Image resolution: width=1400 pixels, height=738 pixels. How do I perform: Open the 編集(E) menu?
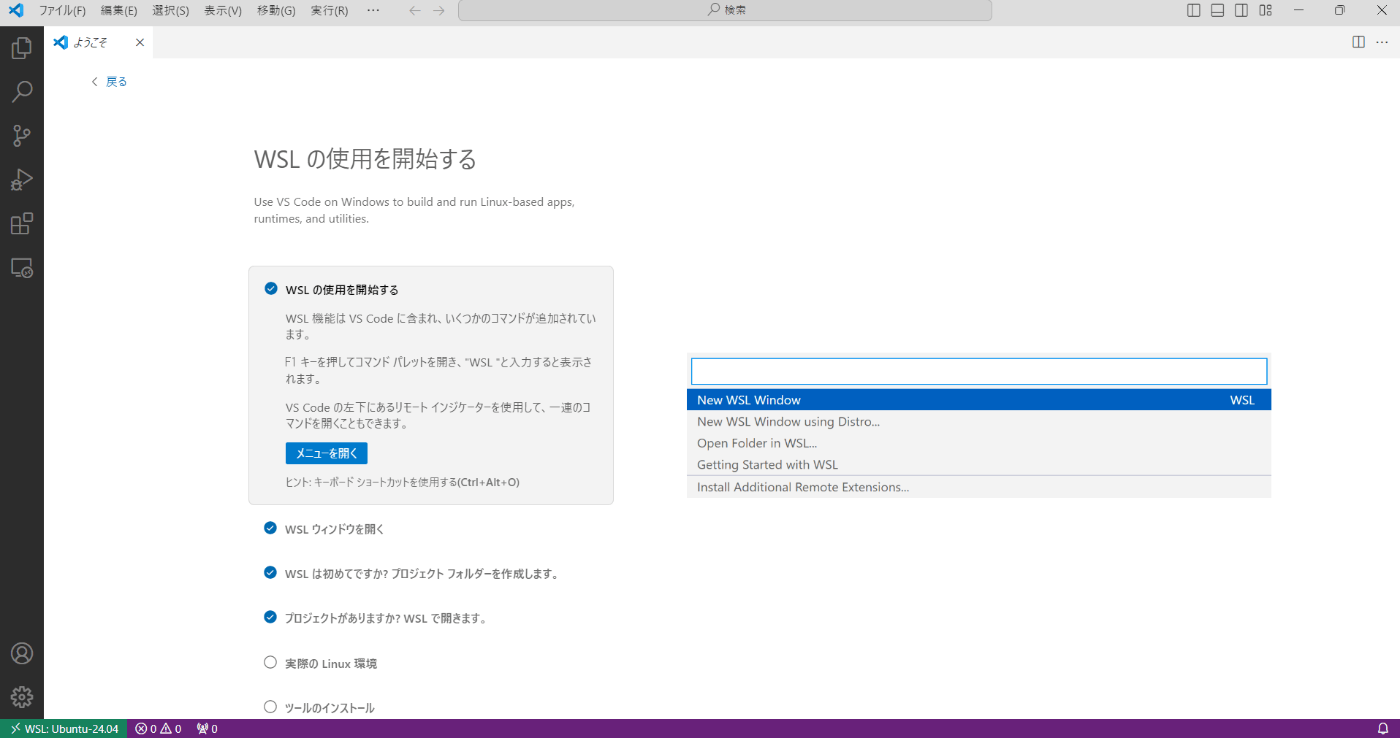[x=119, y=10]
